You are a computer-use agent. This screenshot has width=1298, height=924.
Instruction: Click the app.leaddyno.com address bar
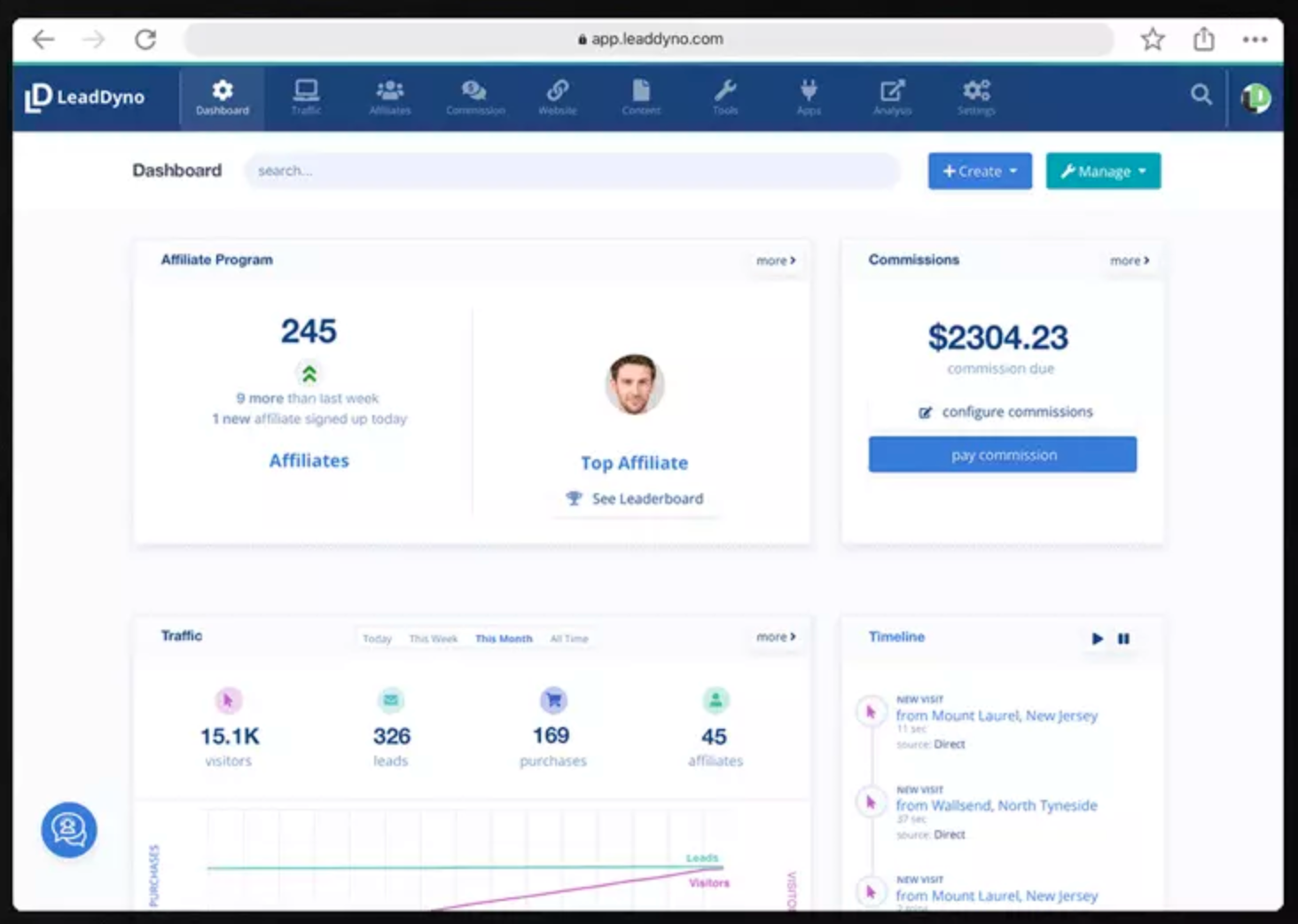(649, 39)
